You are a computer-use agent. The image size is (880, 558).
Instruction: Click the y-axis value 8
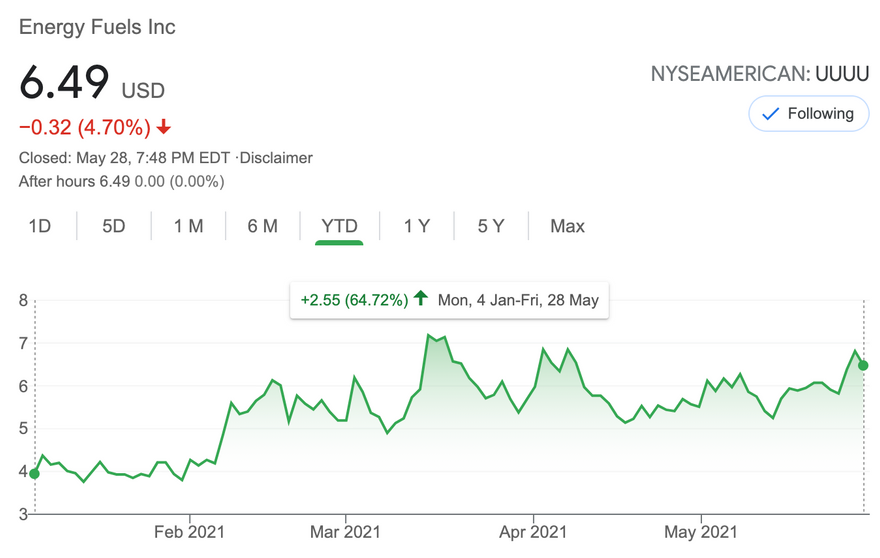23,300
